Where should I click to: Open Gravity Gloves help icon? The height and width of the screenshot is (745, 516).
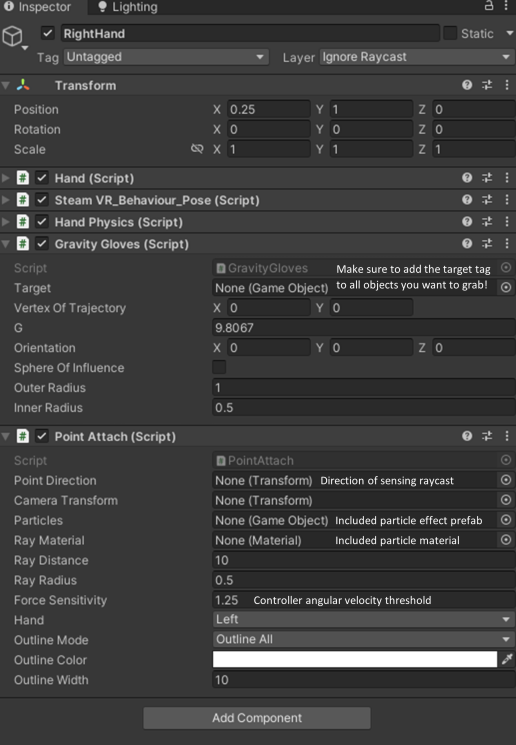(467, 244)
